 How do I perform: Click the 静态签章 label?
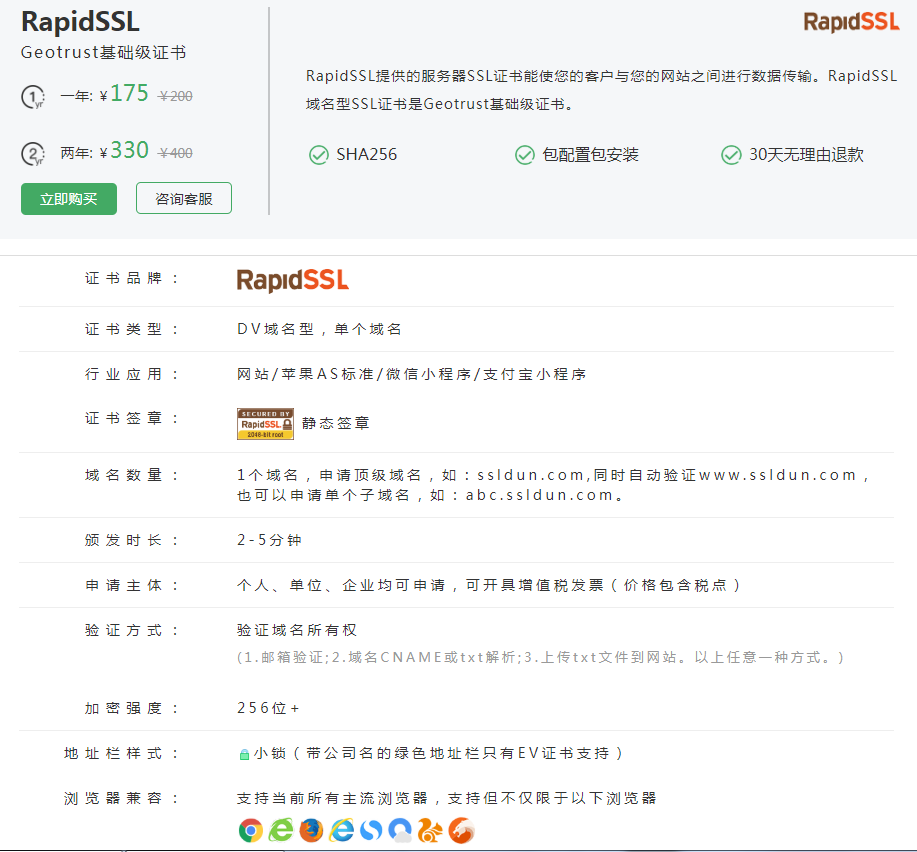pos(336,423)
